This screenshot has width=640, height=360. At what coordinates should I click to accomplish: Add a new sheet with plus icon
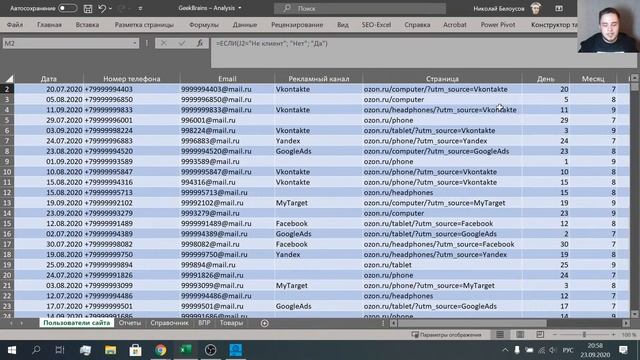[x=264, y=323]
